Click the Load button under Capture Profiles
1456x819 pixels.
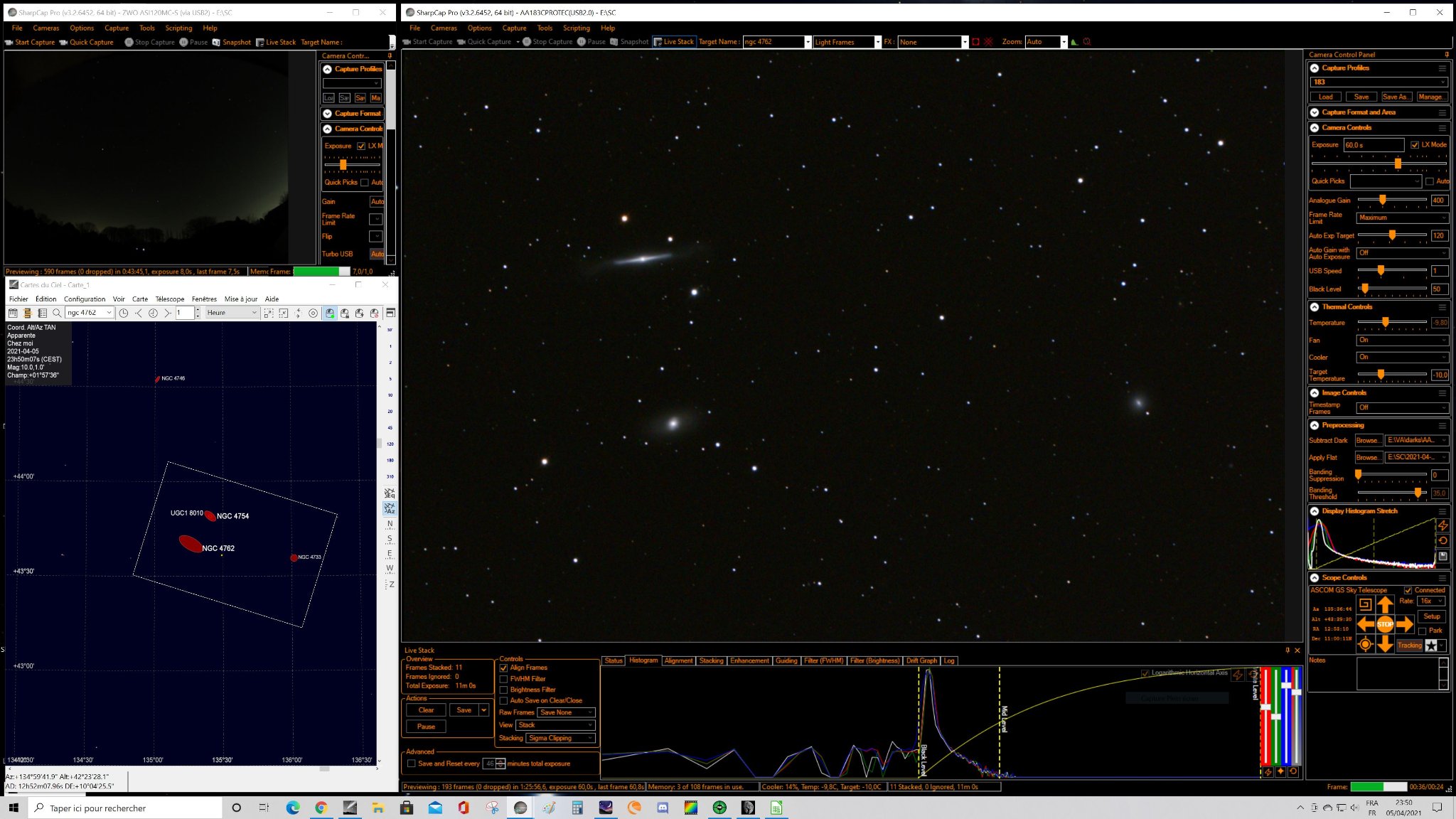pyautogui.click(x=1326, y=97)
